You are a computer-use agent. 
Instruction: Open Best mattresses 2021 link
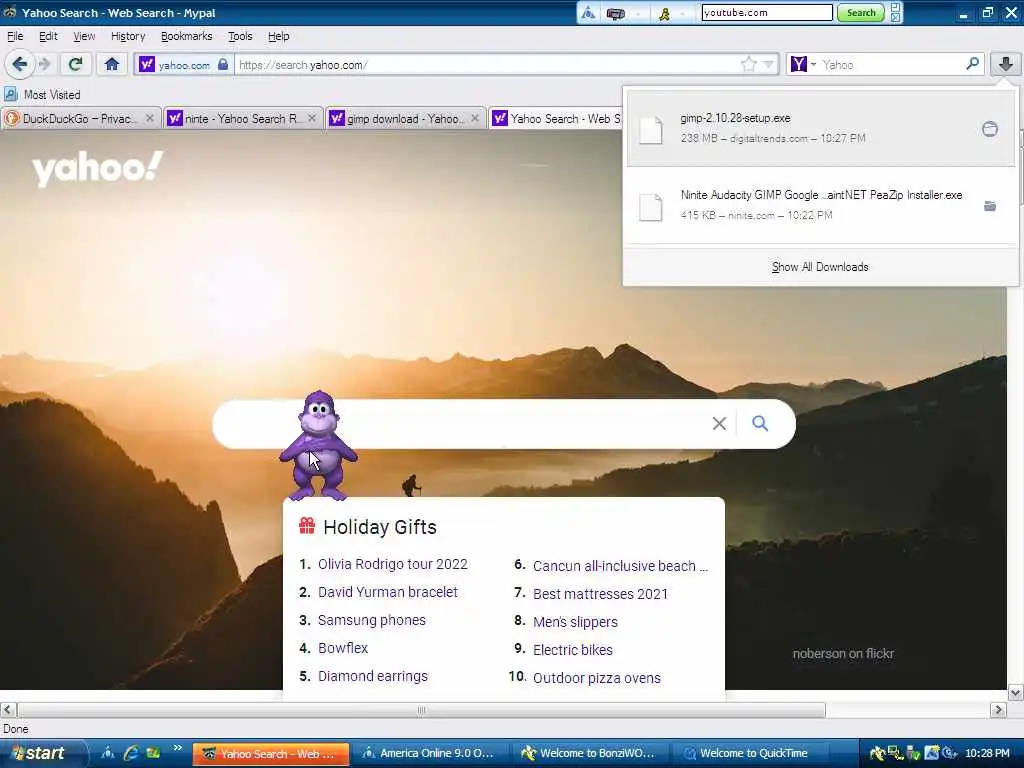tap(600, 594)
